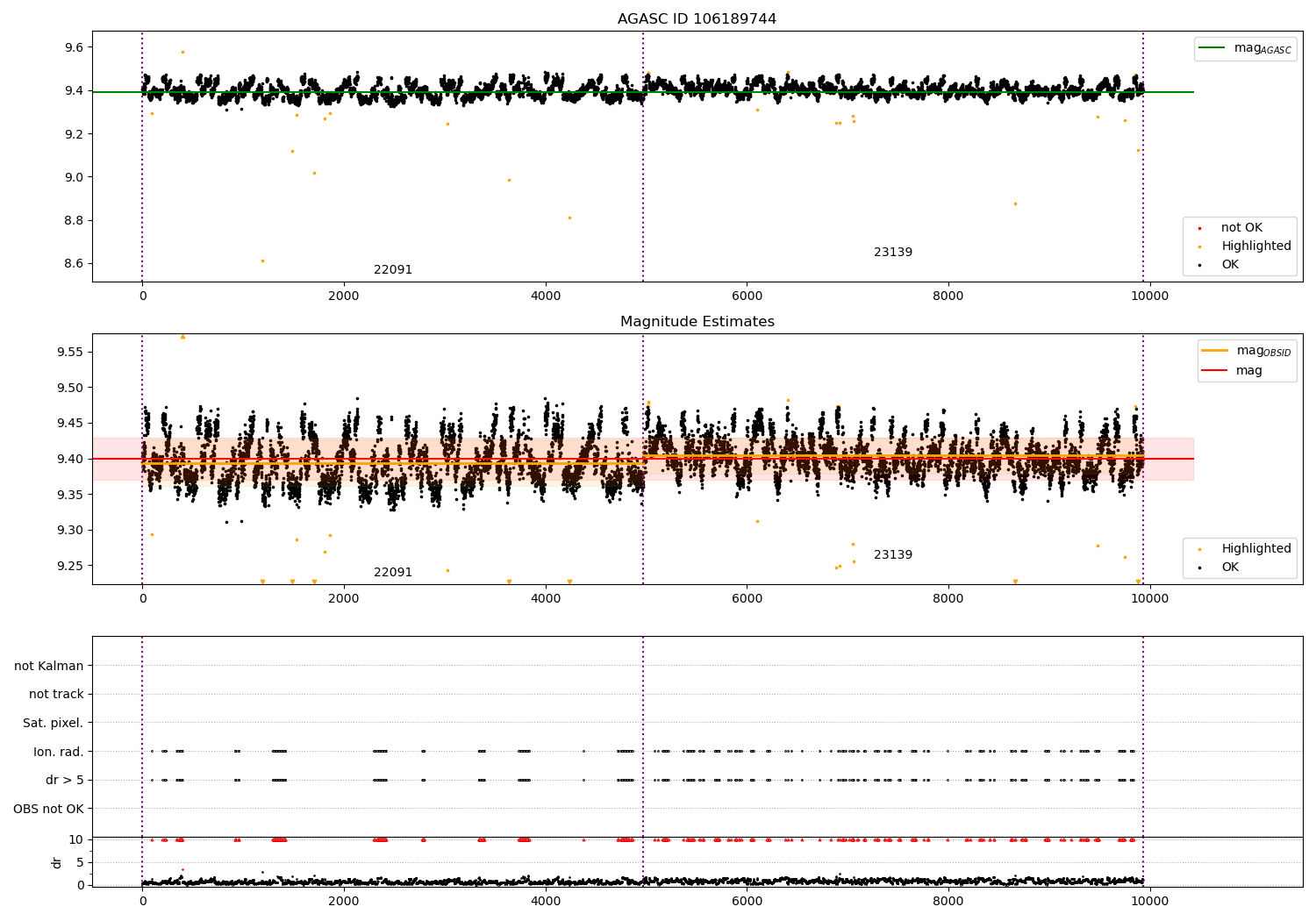
Task: Click the 'not Kalman' row label
Action: coord(49,666)
